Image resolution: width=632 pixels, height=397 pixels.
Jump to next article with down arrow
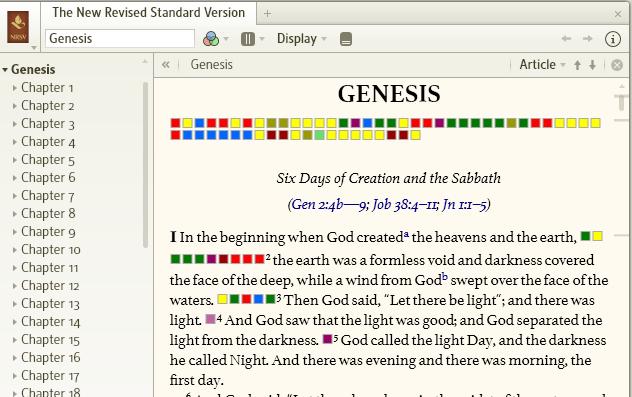(x=592, y=65)
